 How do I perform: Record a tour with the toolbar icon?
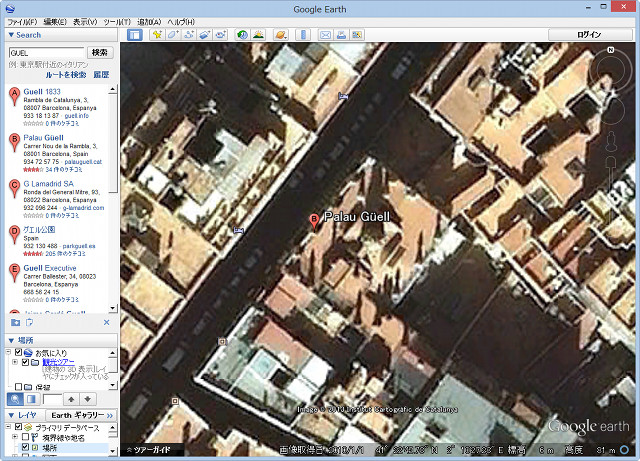(x=221, y=35)
